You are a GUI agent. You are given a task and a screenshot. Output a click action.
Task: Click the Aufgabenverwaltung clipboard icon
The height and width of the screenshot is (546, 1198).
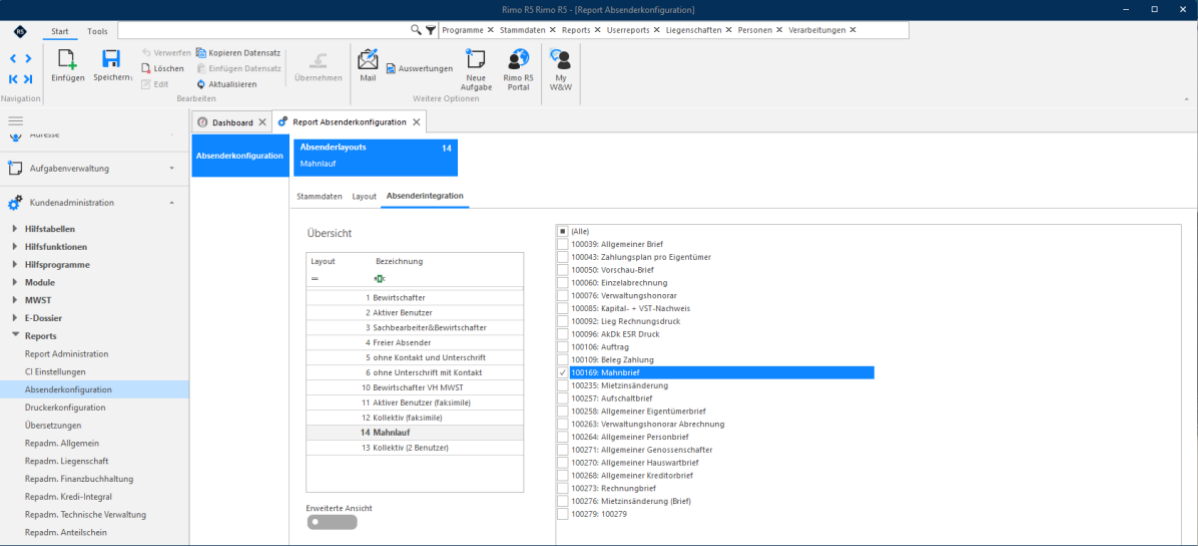pyautogui.click(x=15, y=168)
